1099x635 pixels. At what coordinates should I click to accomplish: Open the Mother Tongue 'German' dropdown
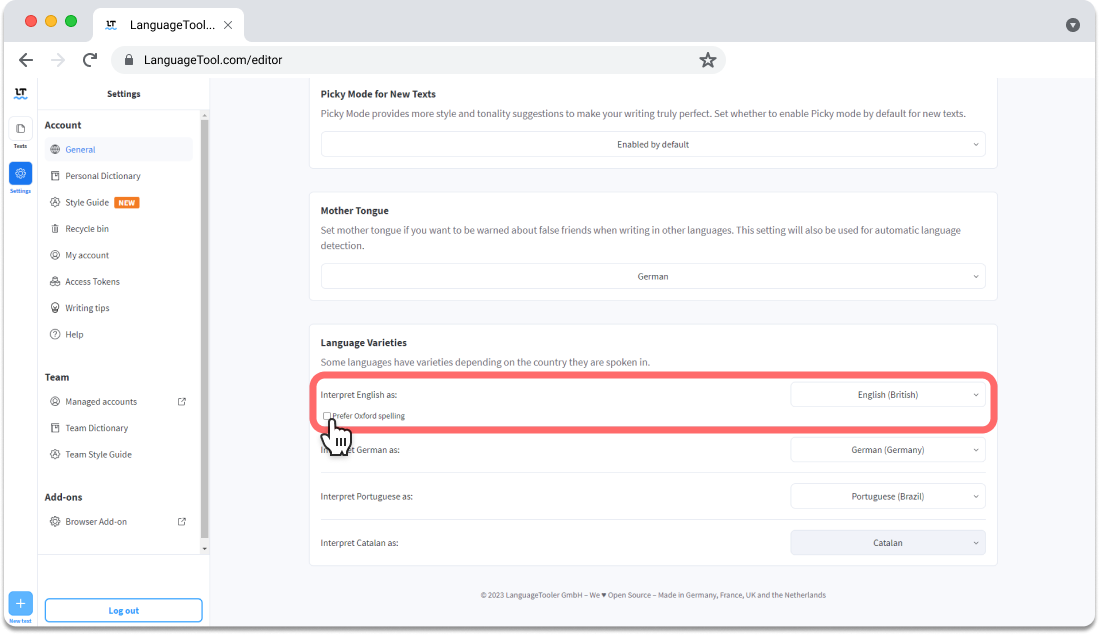pos(653,276)
